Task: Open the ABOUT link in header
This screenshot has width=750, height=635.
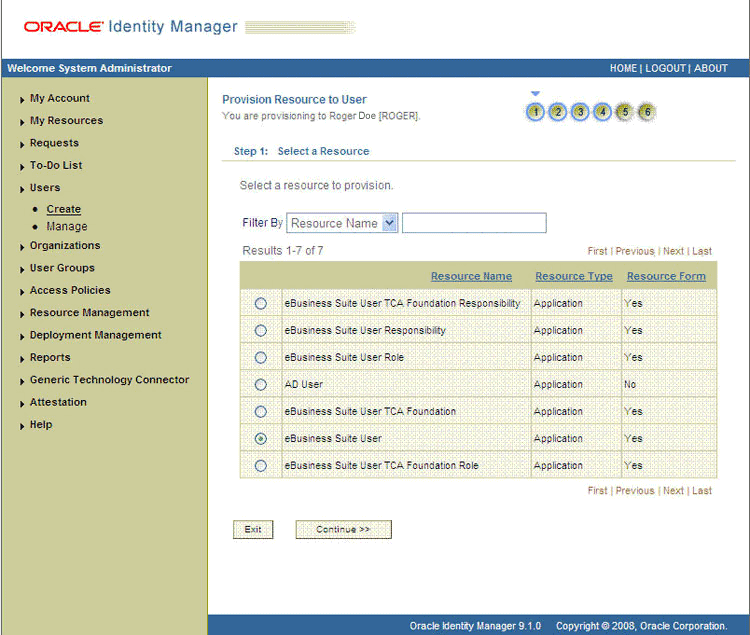Action: click(x=711, y=68)
